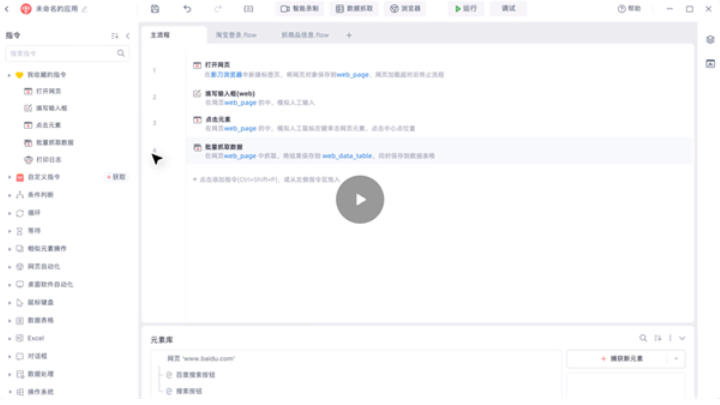Click the save icon in the toolbar

point(155,8)
